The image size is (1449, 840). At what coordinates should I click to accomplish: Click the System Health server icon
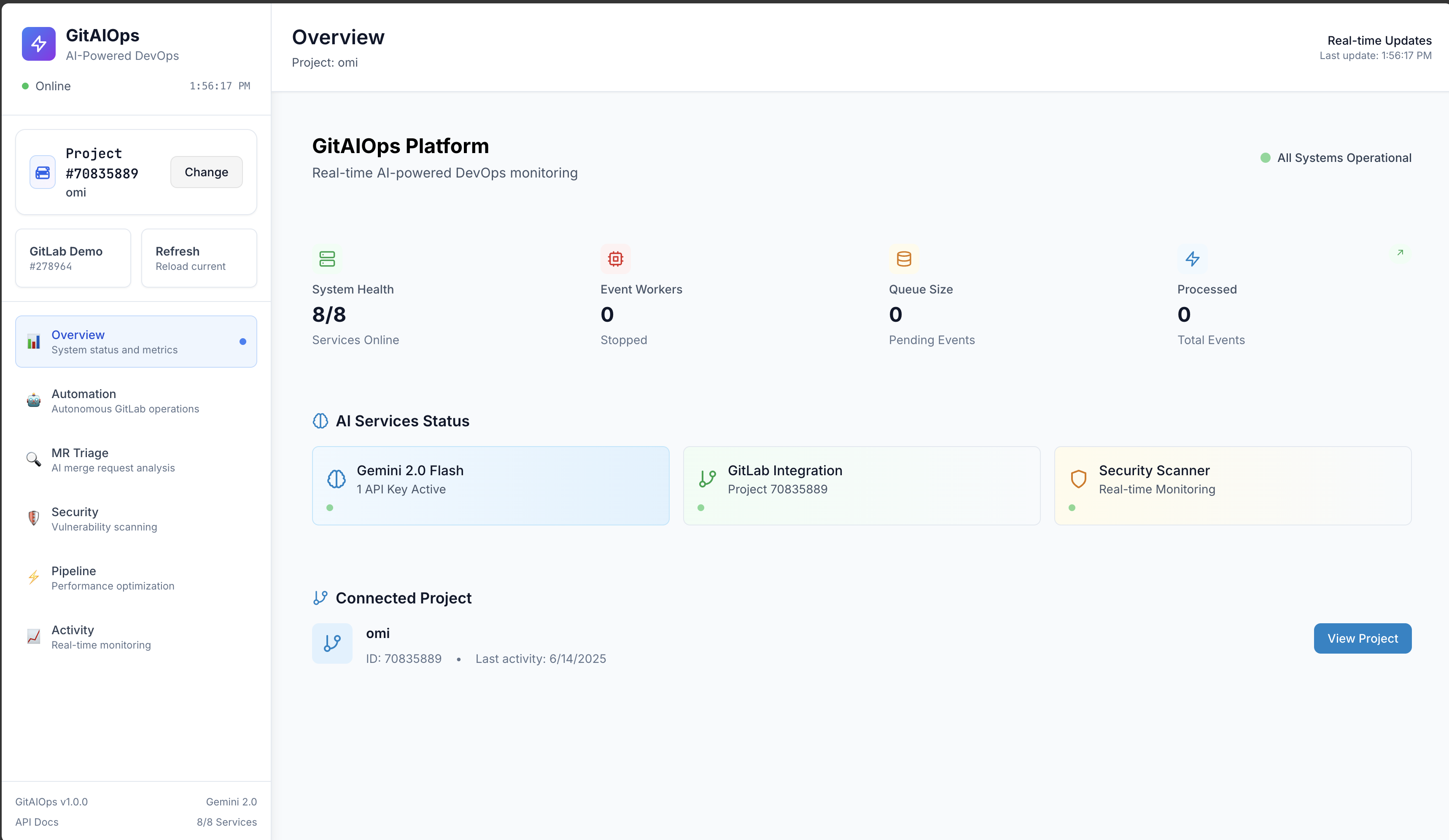click(x=326, y=259)
